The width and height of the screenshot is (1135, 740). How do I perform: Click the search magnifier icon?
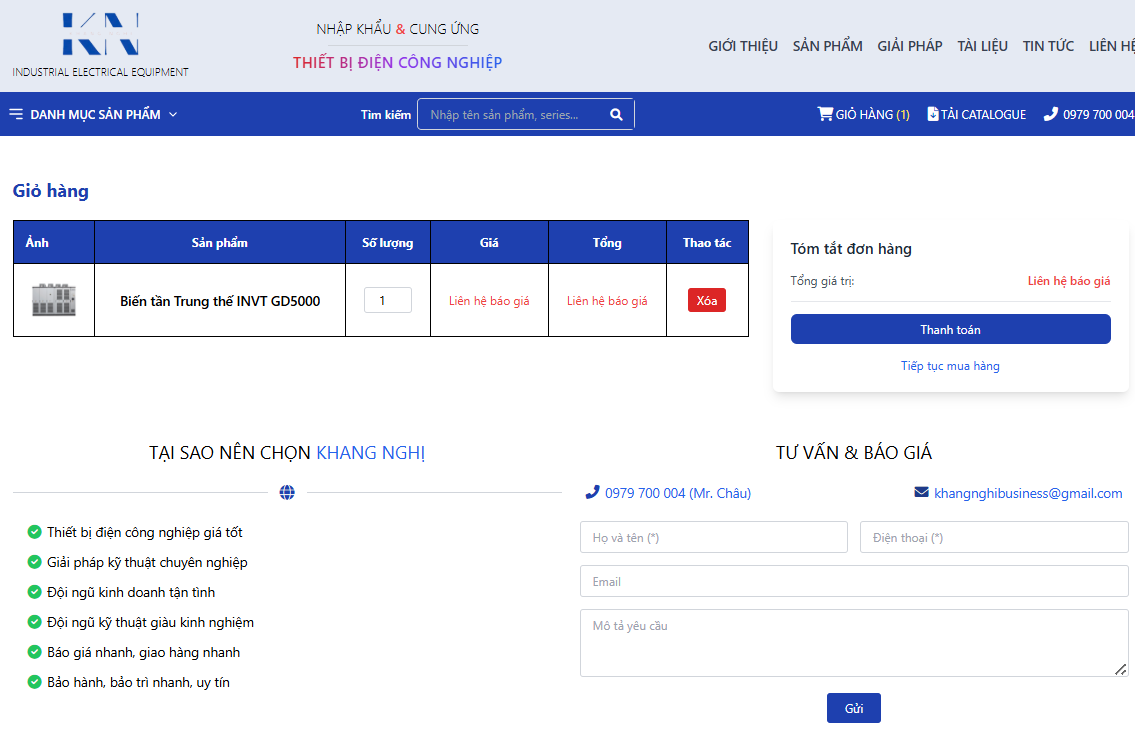[x=616, y=114]
